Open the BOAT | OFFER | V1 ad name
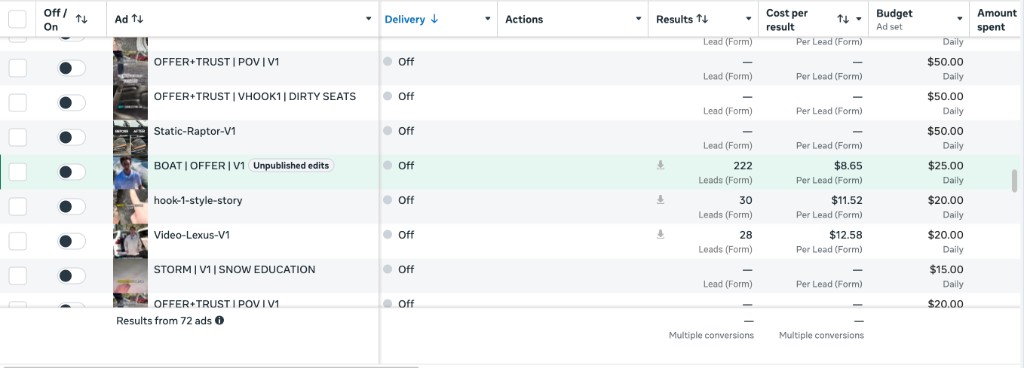Screen dimensions: 1024x368 (x=199, y=166)
